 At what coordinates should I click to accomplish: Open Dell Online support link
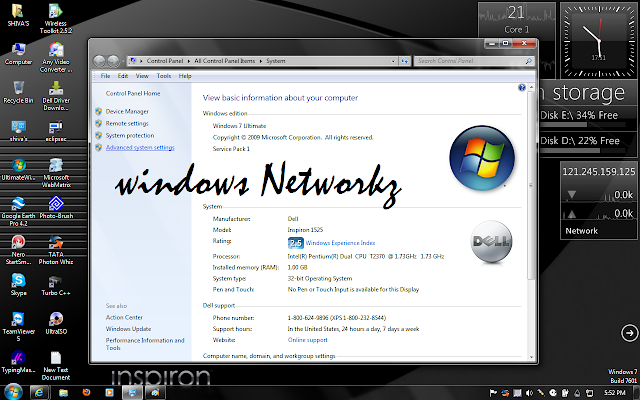click(x=308, y=340)
